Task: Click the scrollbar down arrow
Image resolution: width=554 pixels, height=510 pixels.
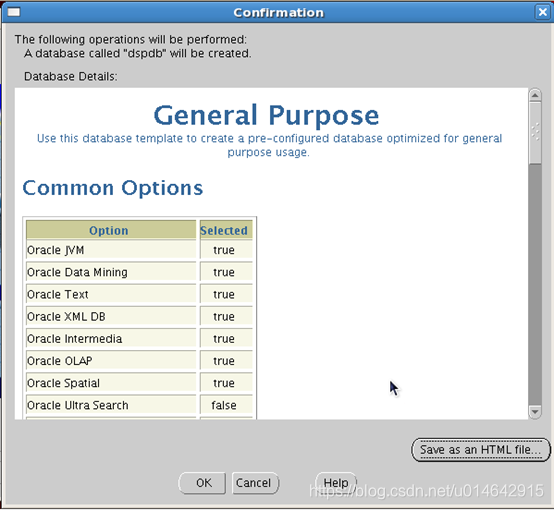Action: tap(535, 412)
